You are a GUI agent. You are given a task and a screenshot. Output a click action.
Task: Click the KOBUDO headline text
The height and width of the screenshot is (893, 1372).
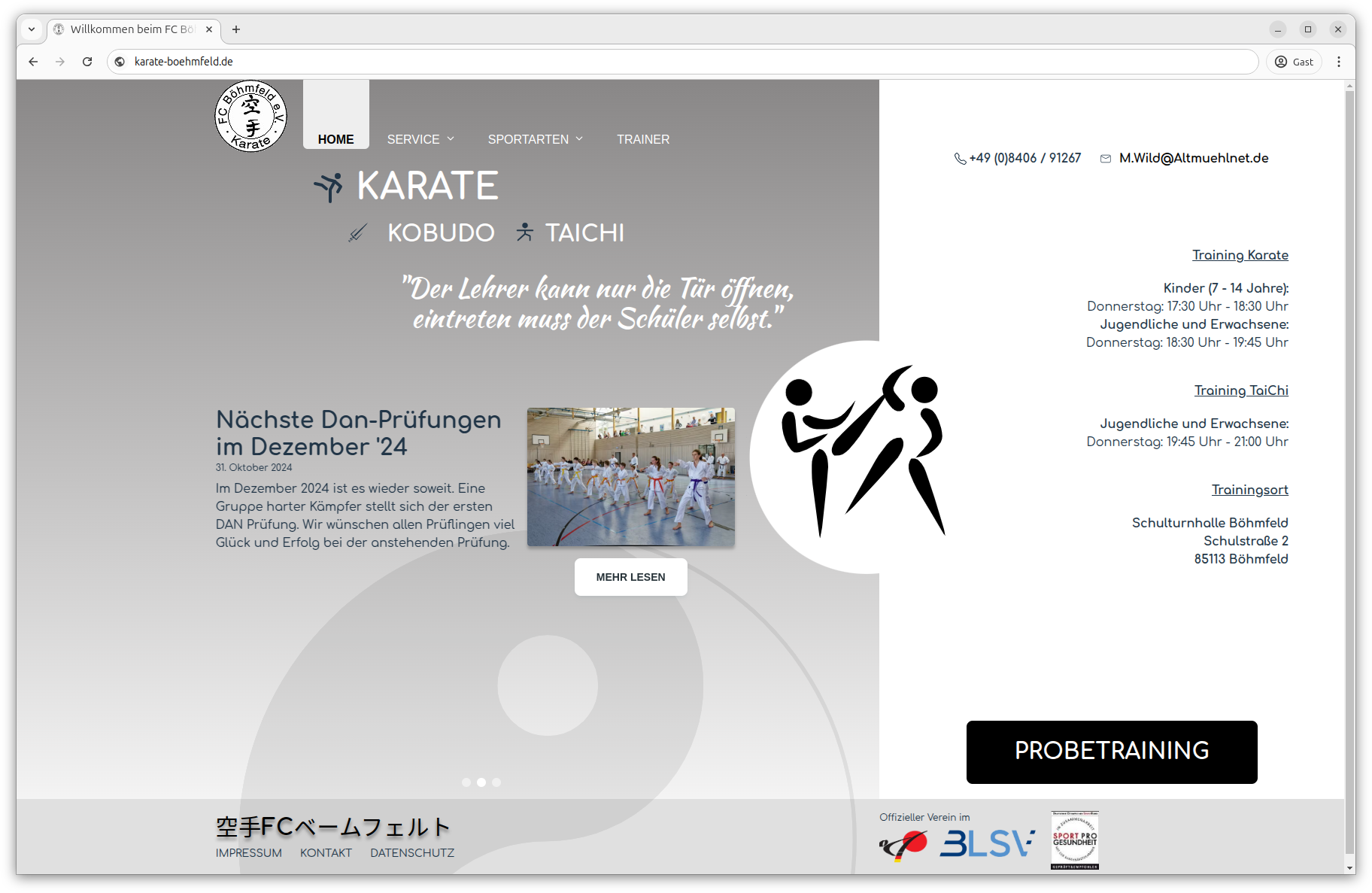point(441,233)
